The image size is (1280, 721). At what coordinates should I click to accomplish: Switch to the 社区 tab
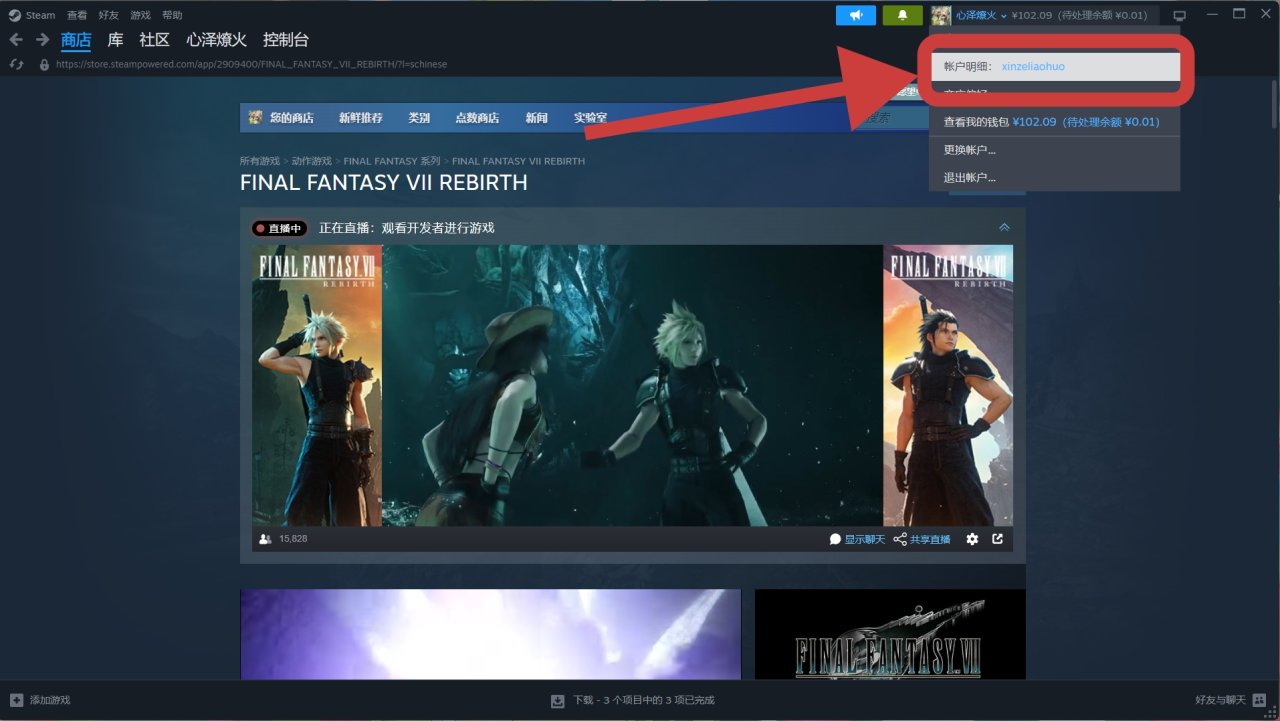[154, 40]
